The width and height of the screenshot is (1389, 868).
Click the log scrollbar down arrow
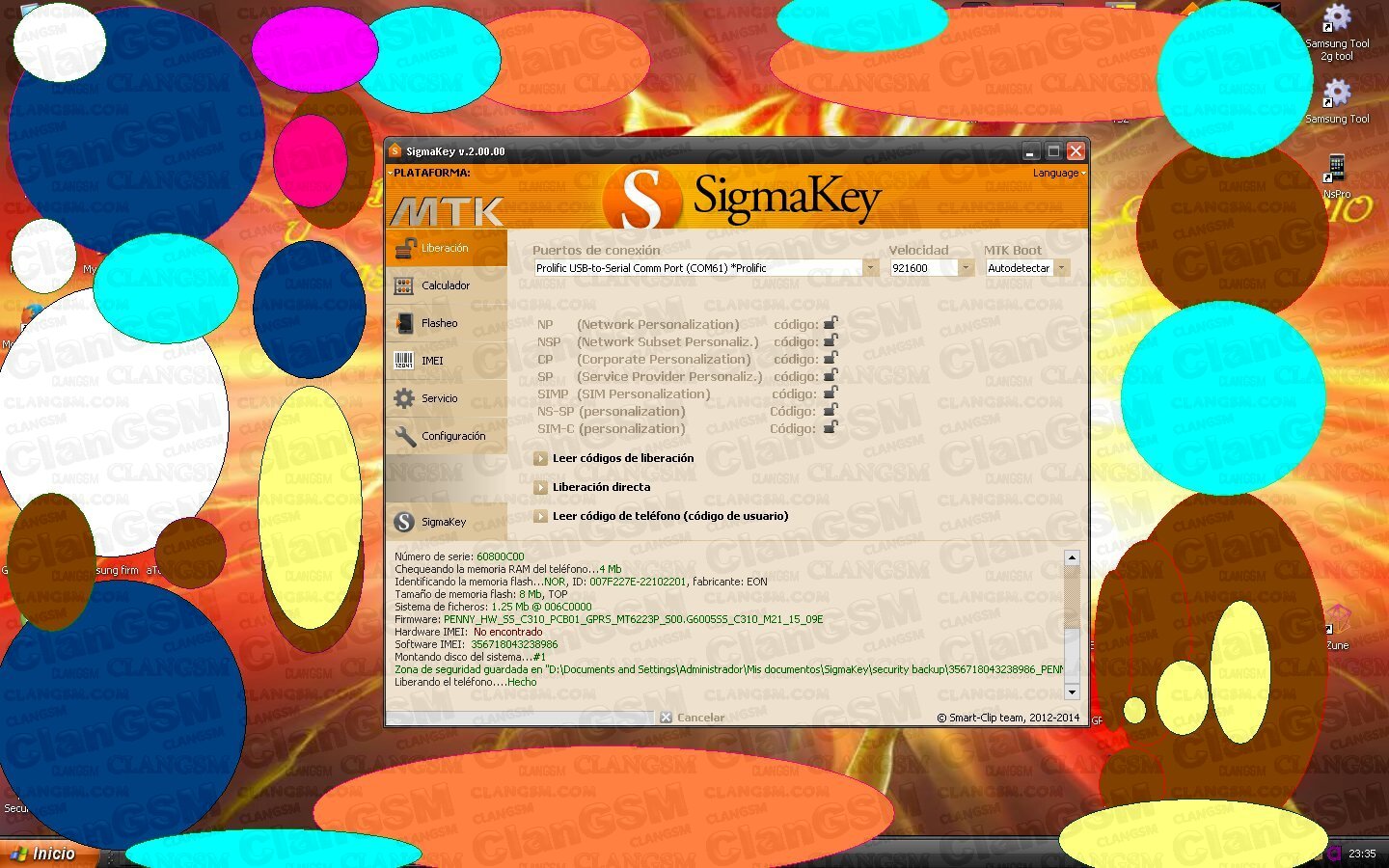click(x=1072, y=692)
